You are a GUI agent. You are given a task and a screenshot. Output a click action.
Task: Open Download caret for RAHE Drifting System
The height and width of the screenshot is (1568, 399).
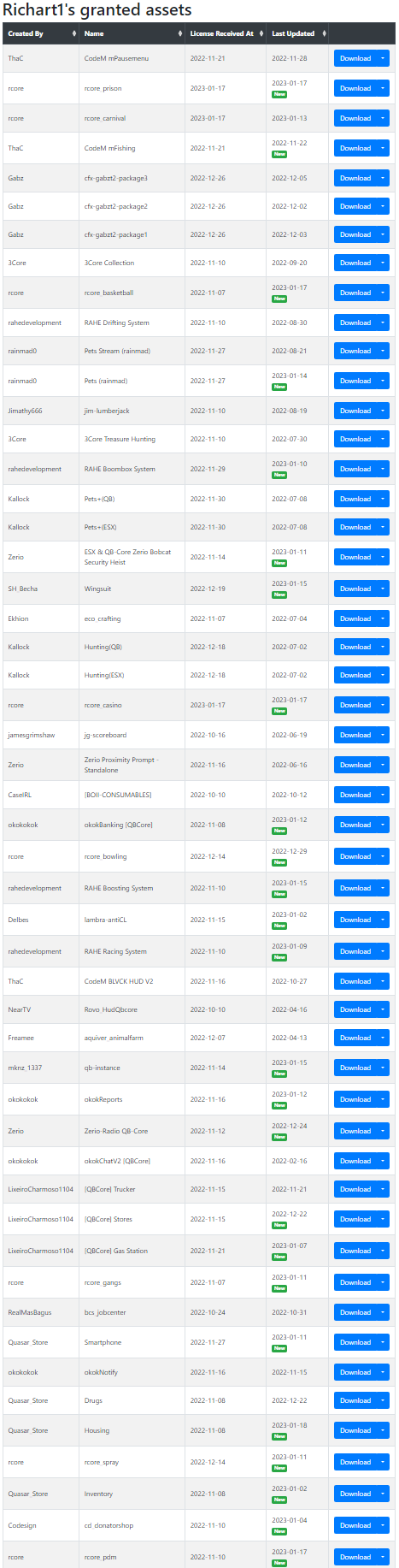click(x=383, y=322)
